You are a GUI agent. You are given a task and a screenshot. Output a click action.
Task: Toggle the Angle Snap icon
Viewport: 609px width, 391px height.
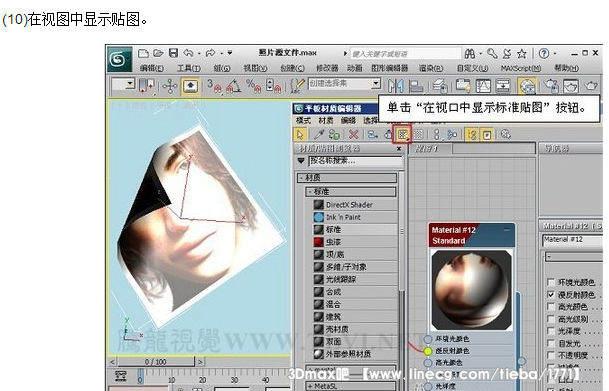point(234,86)
